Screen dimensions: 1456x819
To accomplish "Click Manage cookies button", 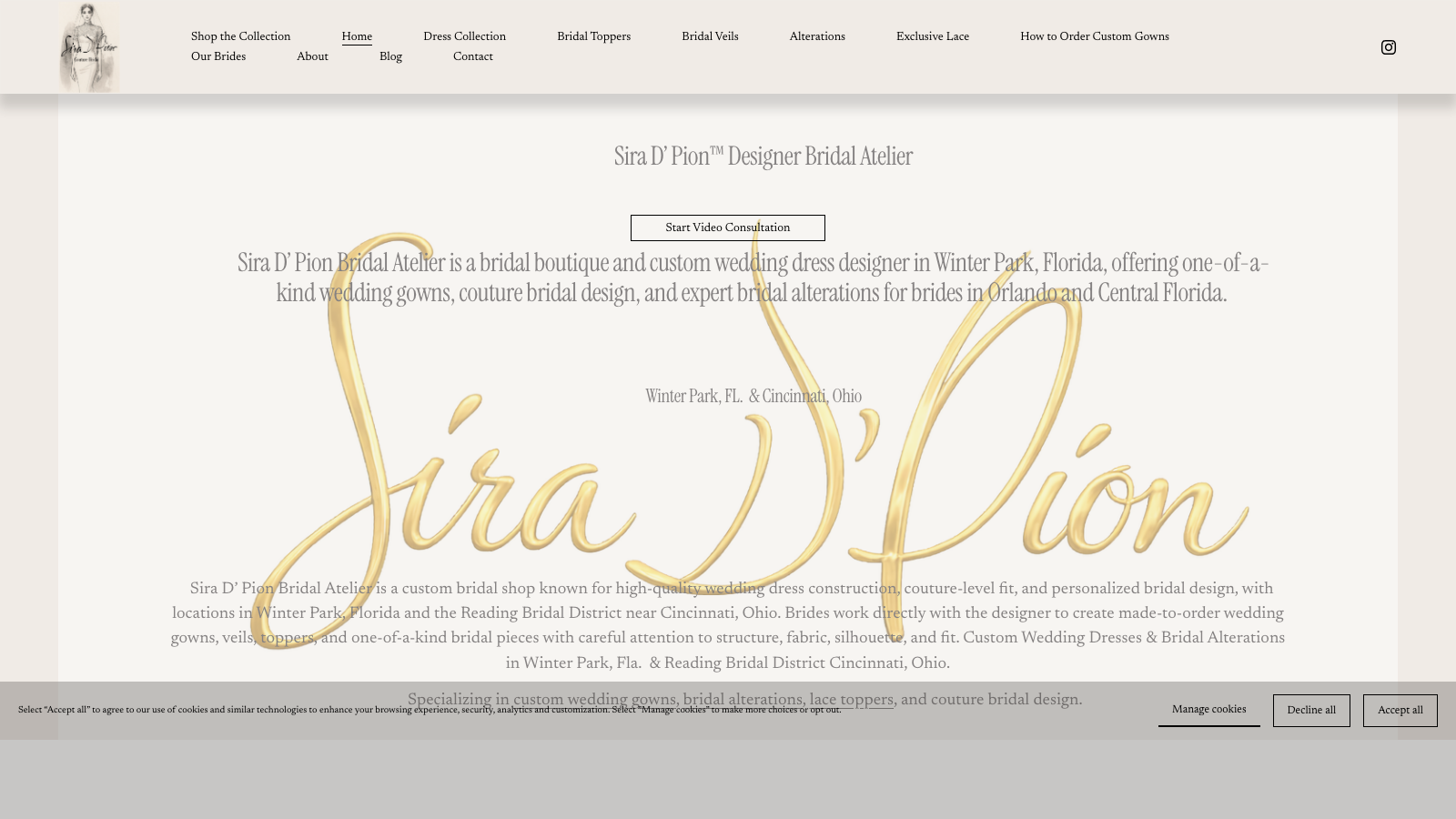I will pyautogui.click(x=1208, y=710).
